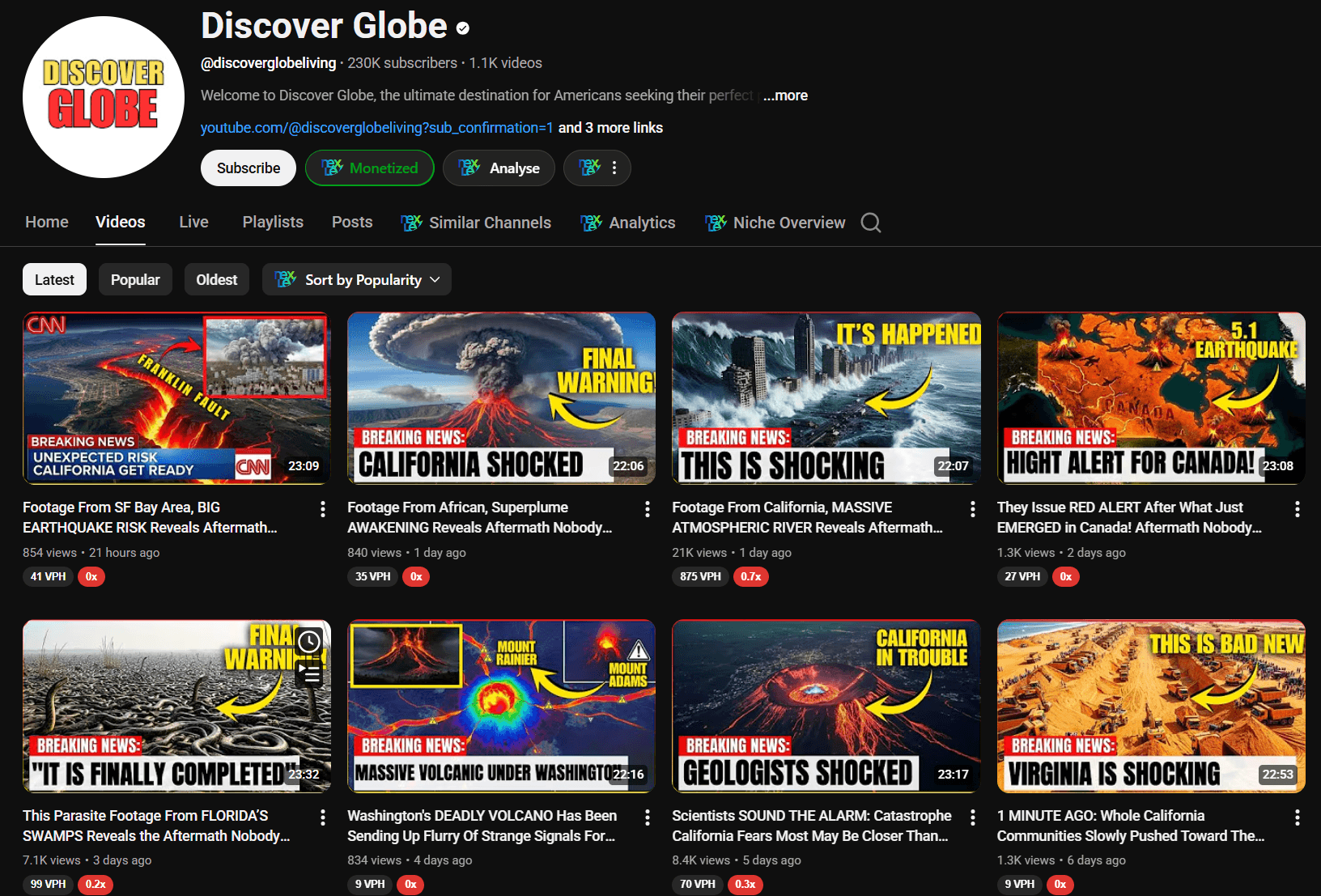
Task: Switch to the Playlists tab
Action: tap(273, 223)
